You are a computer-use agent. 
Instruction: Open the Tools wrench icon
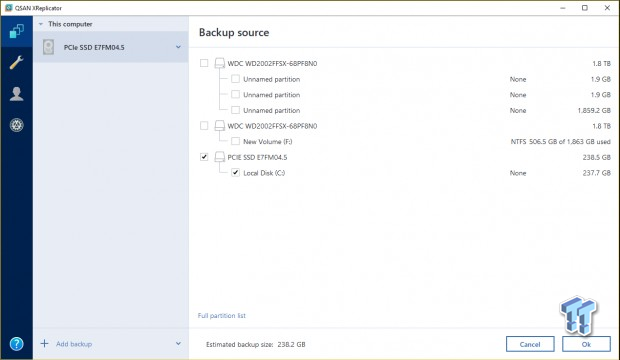pos(17,62)
